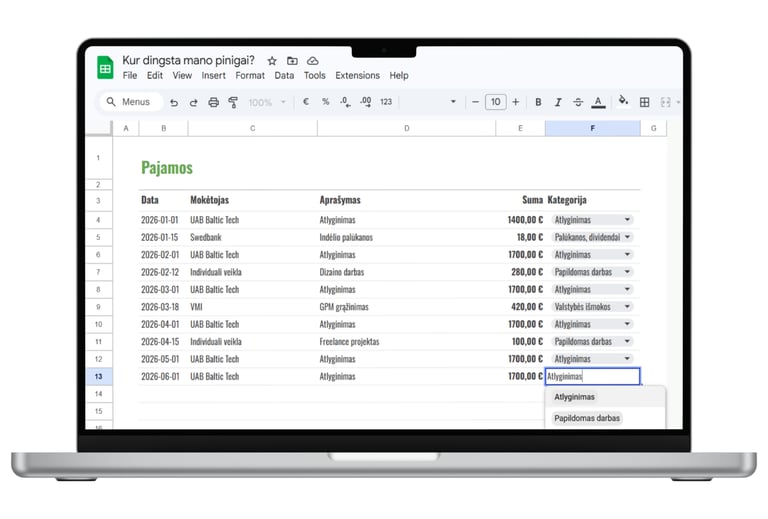768x519 pixels.
Task: Click the active cell F13 being edited
Action: click(593, 377)
